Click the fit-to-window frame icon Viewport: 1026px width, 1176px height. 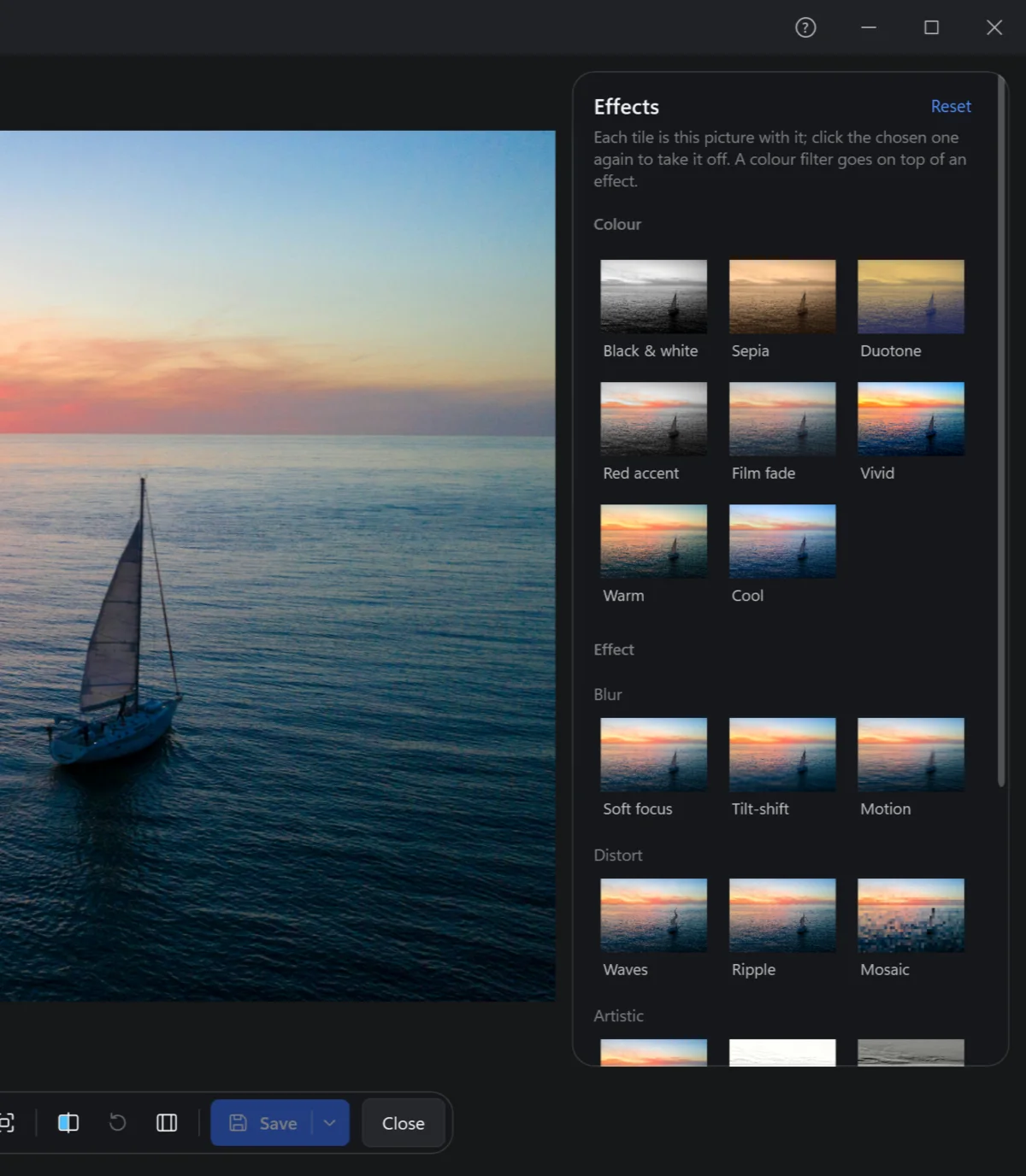point(7,1122)
